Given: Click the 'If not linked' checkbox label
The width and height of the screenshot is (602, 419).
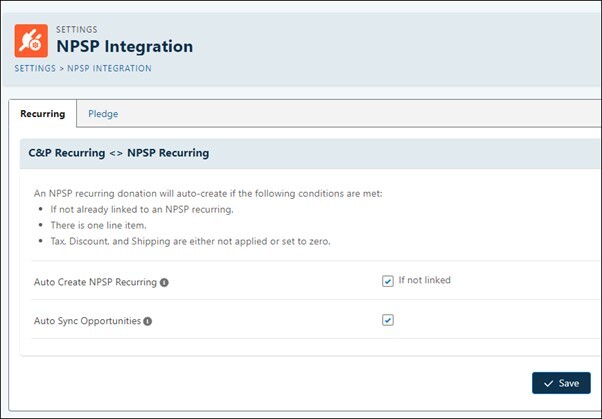Looking at the screenshot, I should [x=425, y=280].
